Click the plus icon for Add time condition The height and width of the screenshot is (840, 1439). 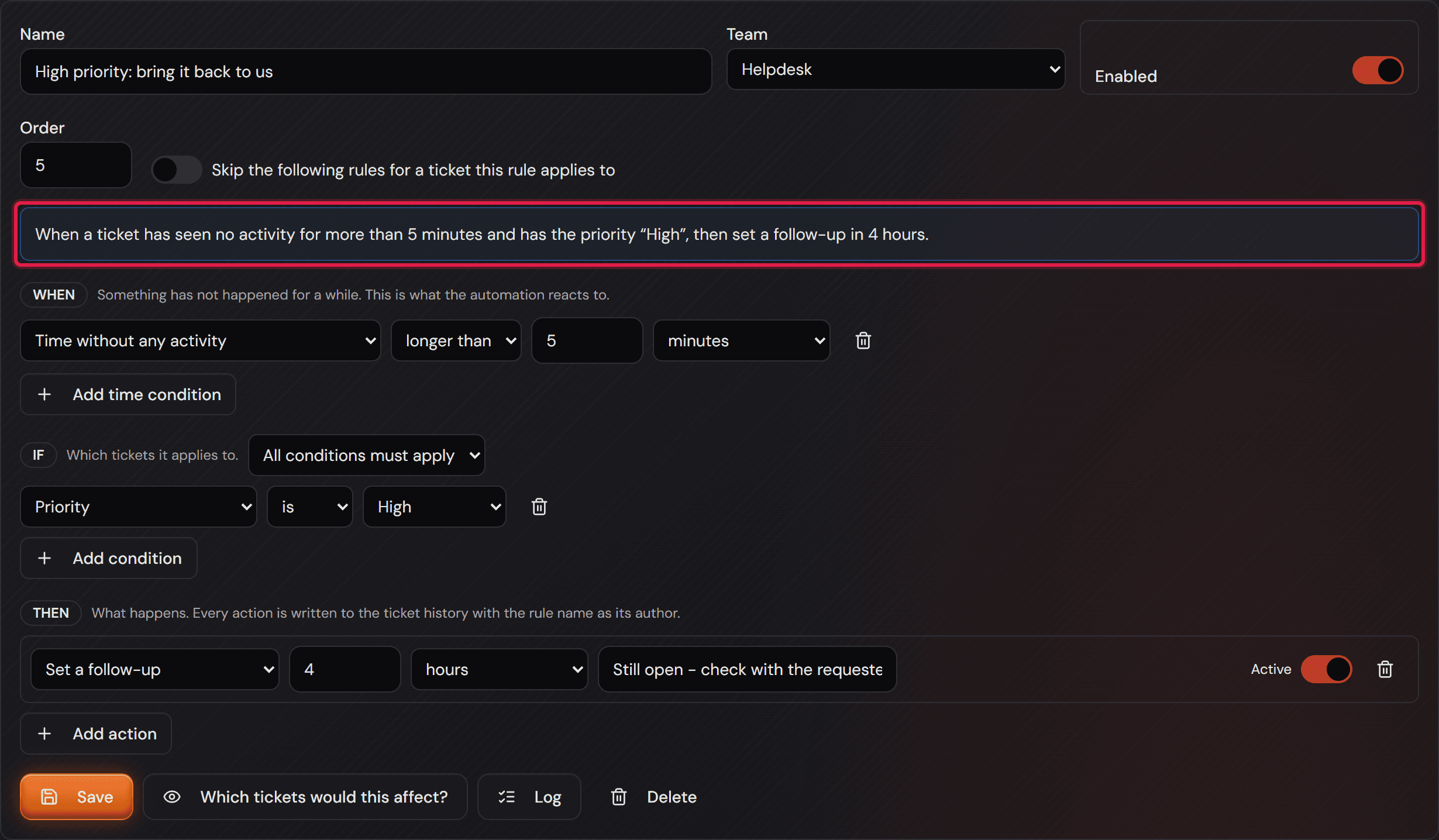(44, 394)
